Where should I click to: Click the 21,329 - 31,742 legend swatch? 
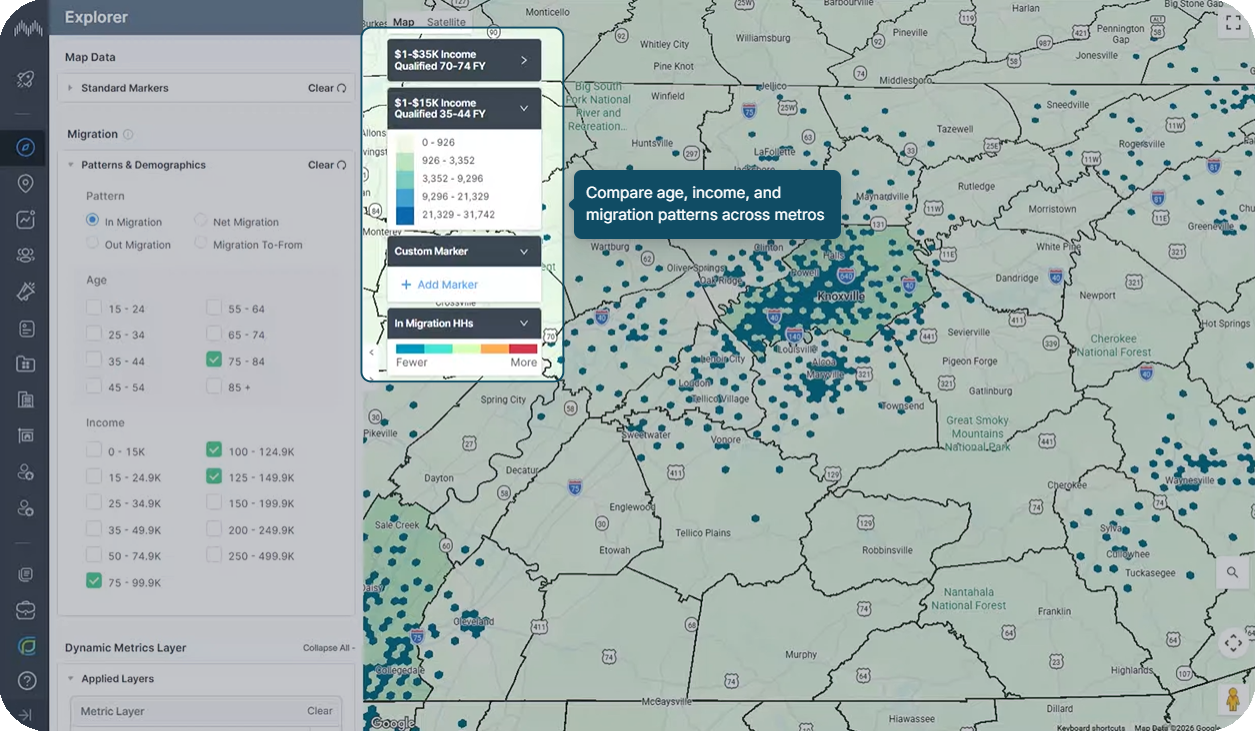tap(404, 215)
